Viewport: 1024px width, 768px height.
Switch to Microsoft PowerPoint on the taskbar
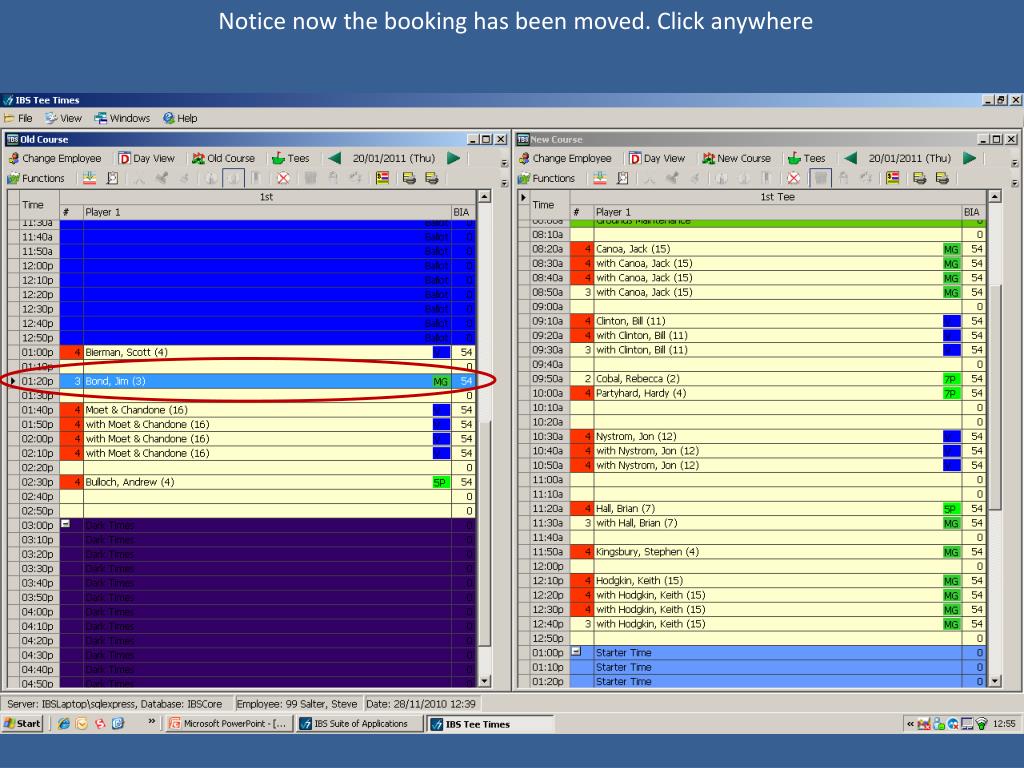[x=228, y=724]
